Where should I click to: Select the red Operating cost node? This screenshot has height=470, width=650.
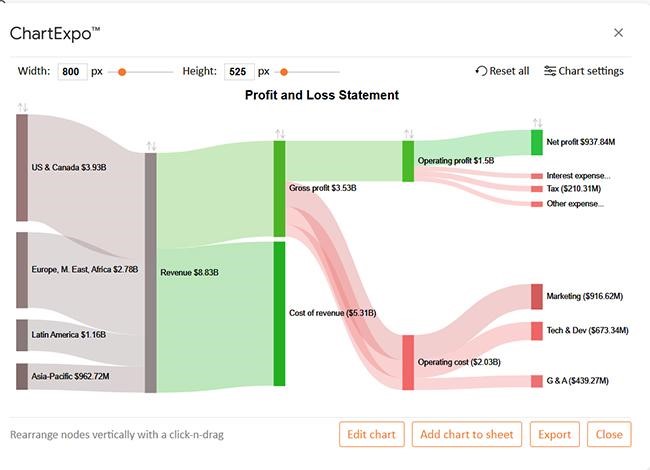click(x=408, y=362)
